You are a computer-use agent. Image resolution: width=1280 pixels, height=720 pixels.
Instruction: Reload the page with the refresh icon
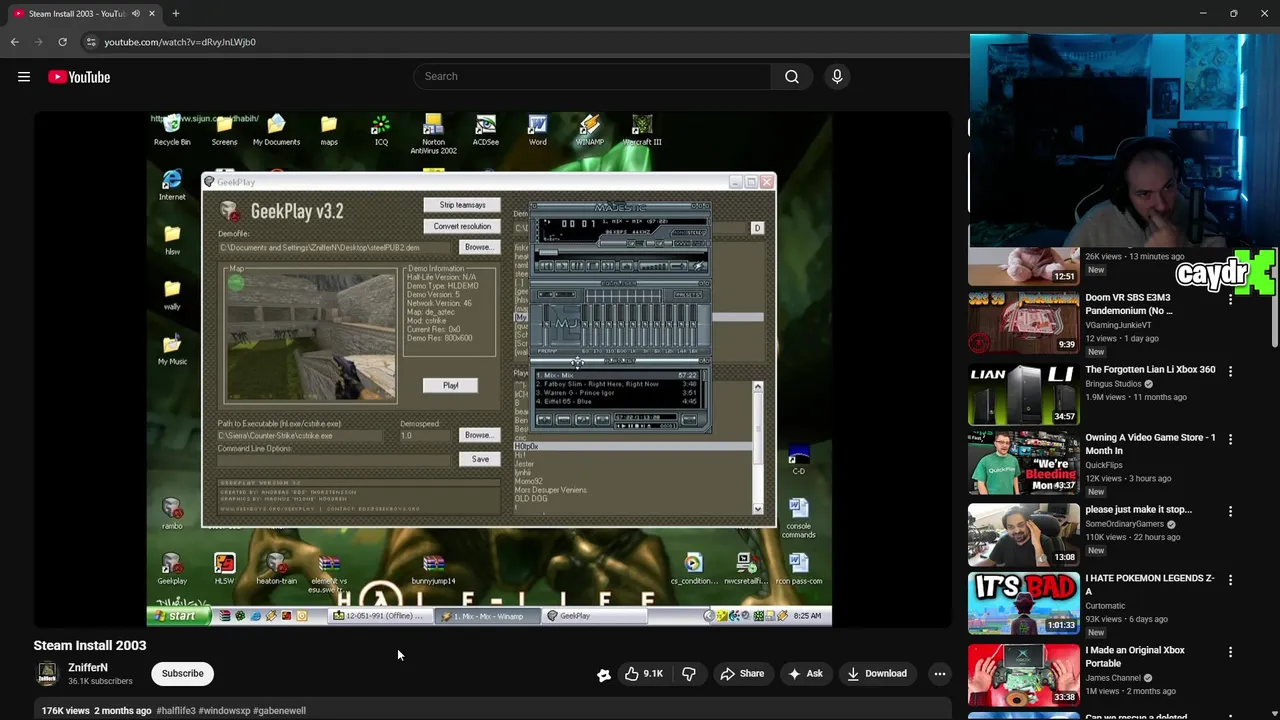[x=62, y=42]
